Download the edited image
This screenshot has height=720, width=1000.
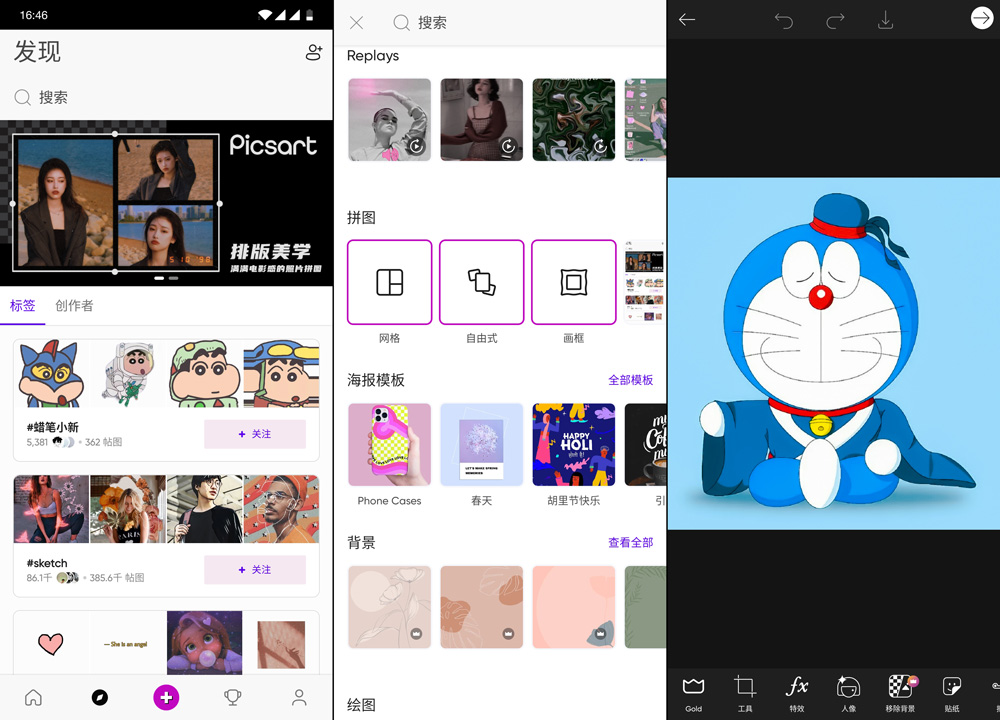click(885, 20)
